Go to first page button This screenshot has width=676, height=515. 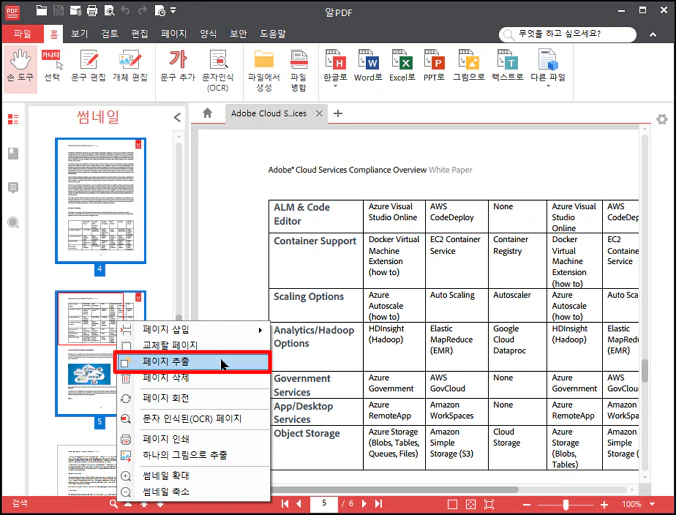click(285, 504)
